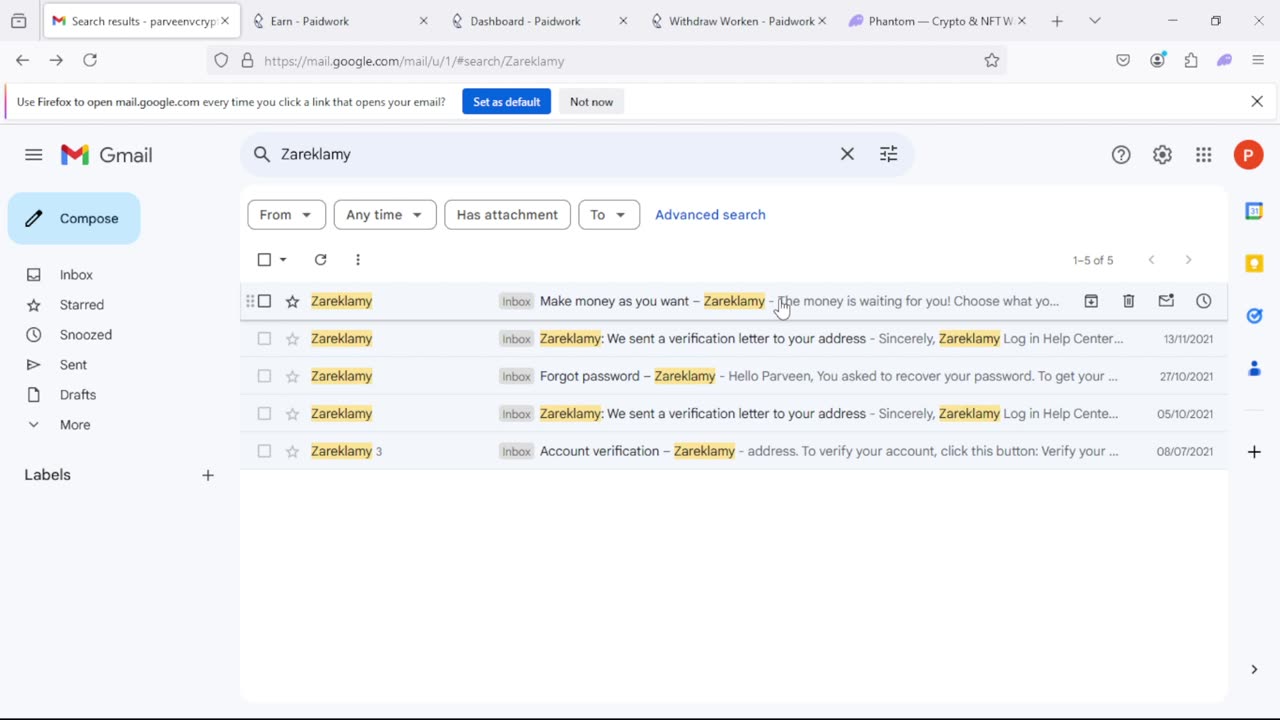Image resolution: width=1280 pixels, height=720 pixels.
Task: Switch to Dashboard - Paidwork tab
Action: tap(539, 21)
